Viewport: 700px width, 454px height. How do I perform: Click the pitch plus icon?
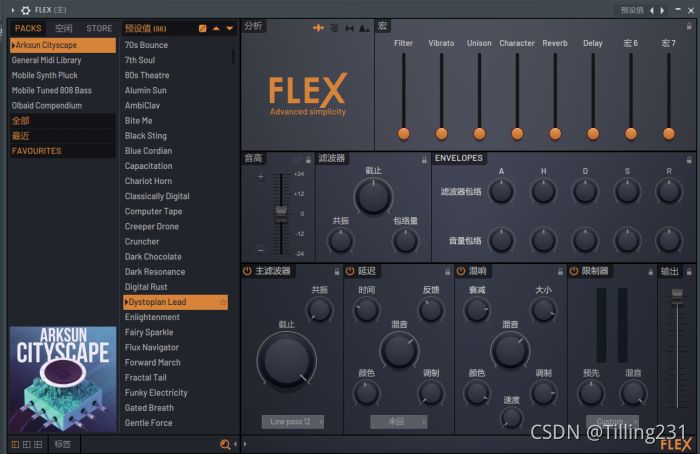(261, 177)
